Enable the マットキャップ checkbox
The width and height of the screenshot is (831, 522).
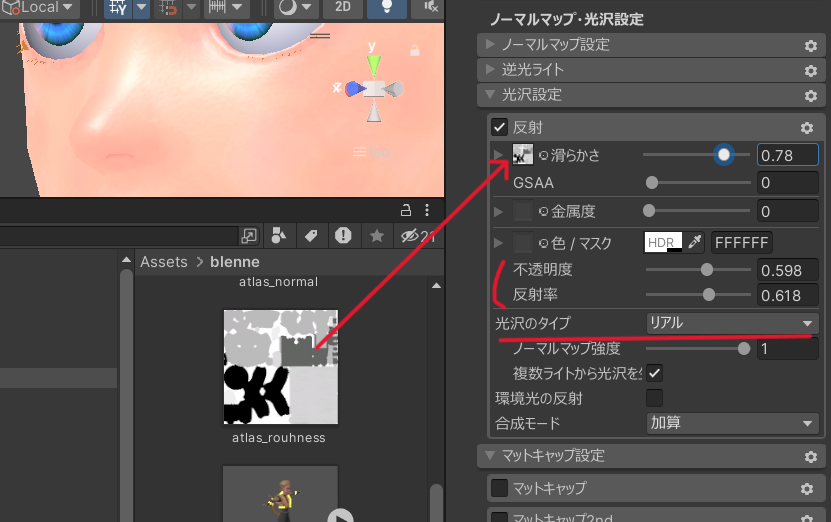tap(500, 488)
